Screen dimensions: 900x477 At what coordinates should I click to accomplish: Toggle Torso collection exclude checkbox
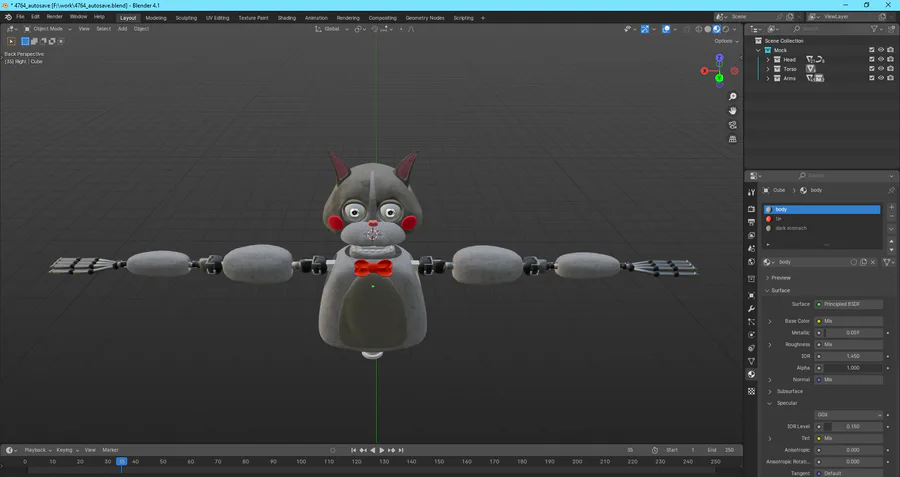(872, 68)
